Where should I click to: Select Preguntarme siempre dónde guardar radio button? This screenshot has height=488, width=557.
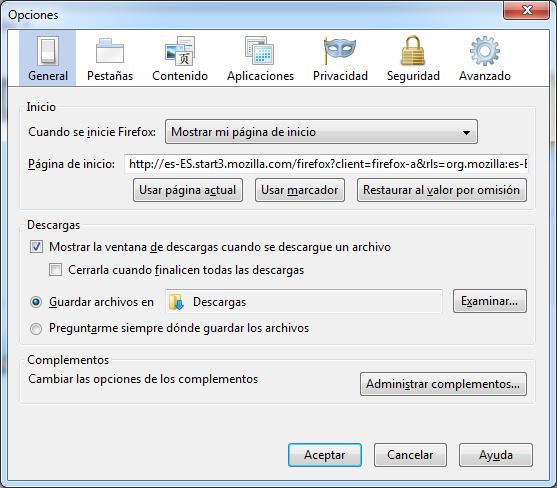coord(36,329)
